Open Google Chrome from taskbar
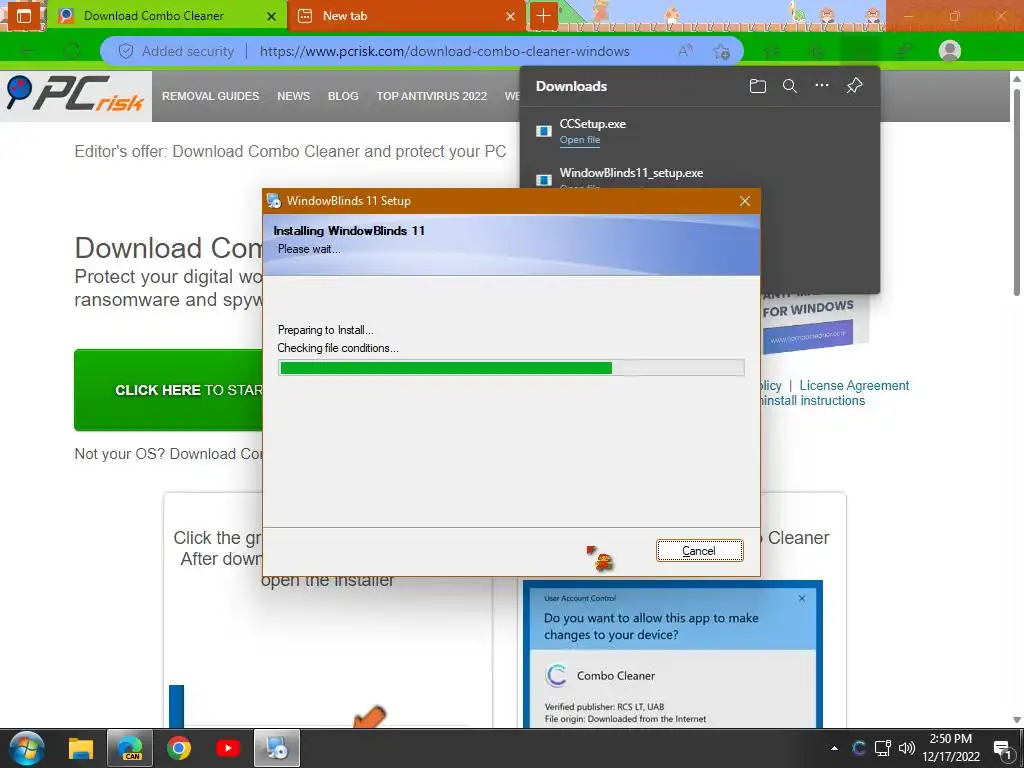The height and width of the screenshot is (768, 1024). tap(179, 748)
